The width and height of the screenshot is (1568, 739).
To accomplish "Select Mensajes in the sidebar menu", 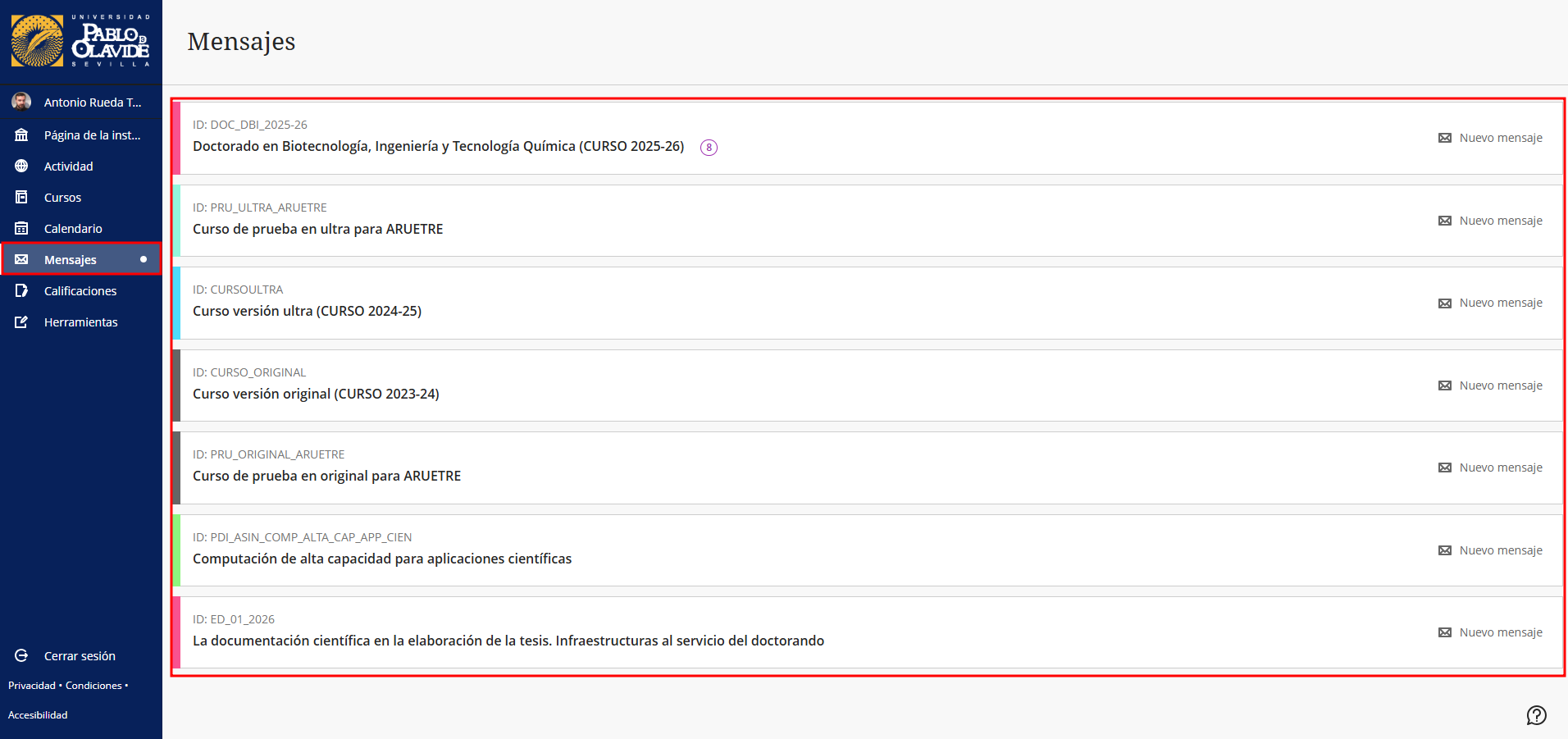I will coord(71,259).
